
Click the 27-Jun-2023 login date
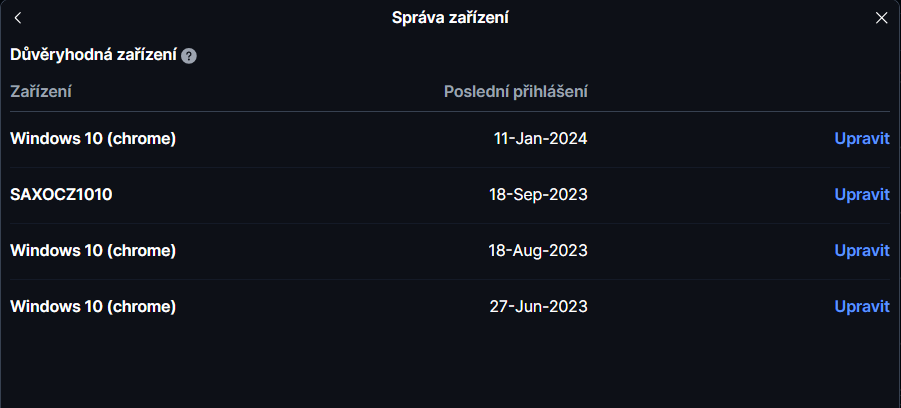538,307
